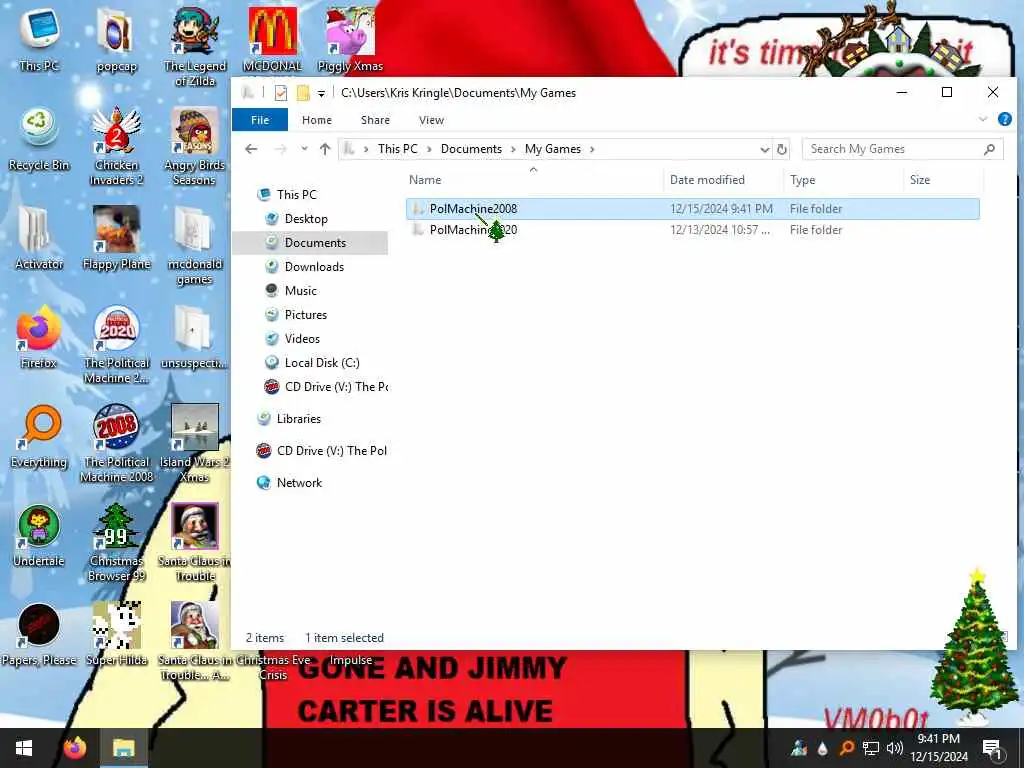Viewport: 1024px width, 768px height.
Task: Sort by the Size column header
Action: click(x=942, y=180)
